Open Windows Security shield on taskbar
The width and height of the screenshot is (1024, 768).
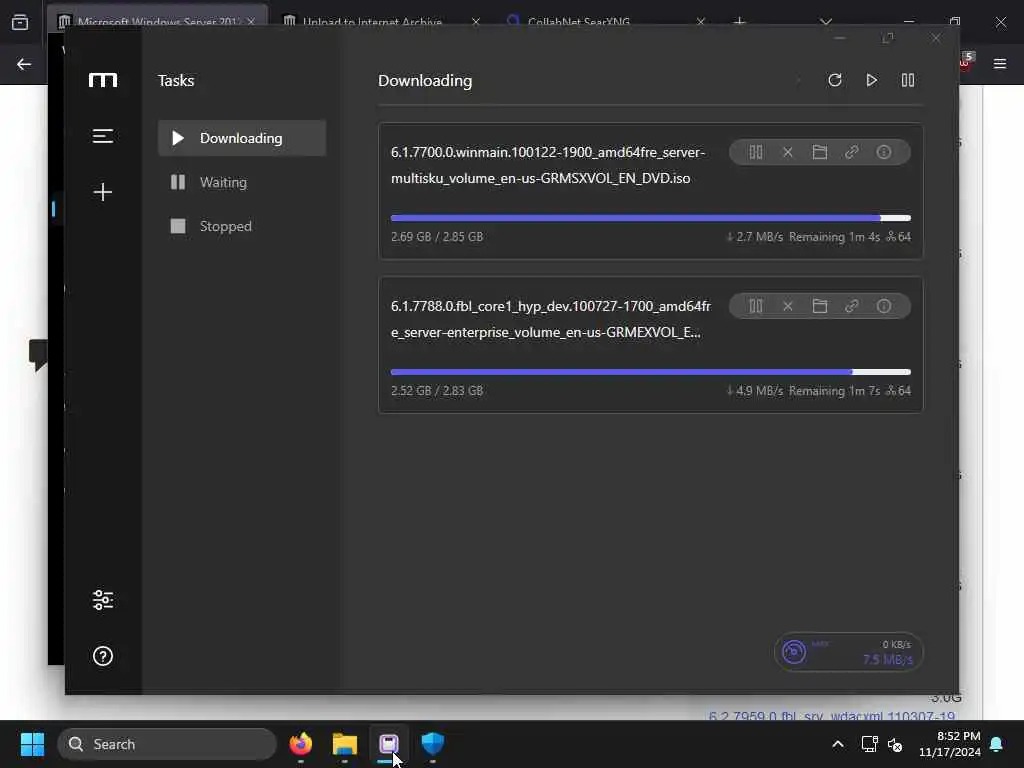(432, 743)
